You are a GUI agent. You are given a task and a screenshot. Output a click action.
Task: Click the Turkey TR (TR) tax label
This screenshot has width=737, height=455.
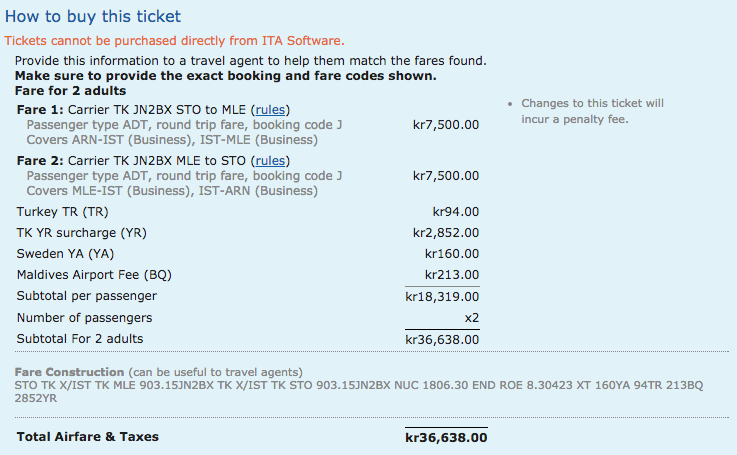point(62,212)
